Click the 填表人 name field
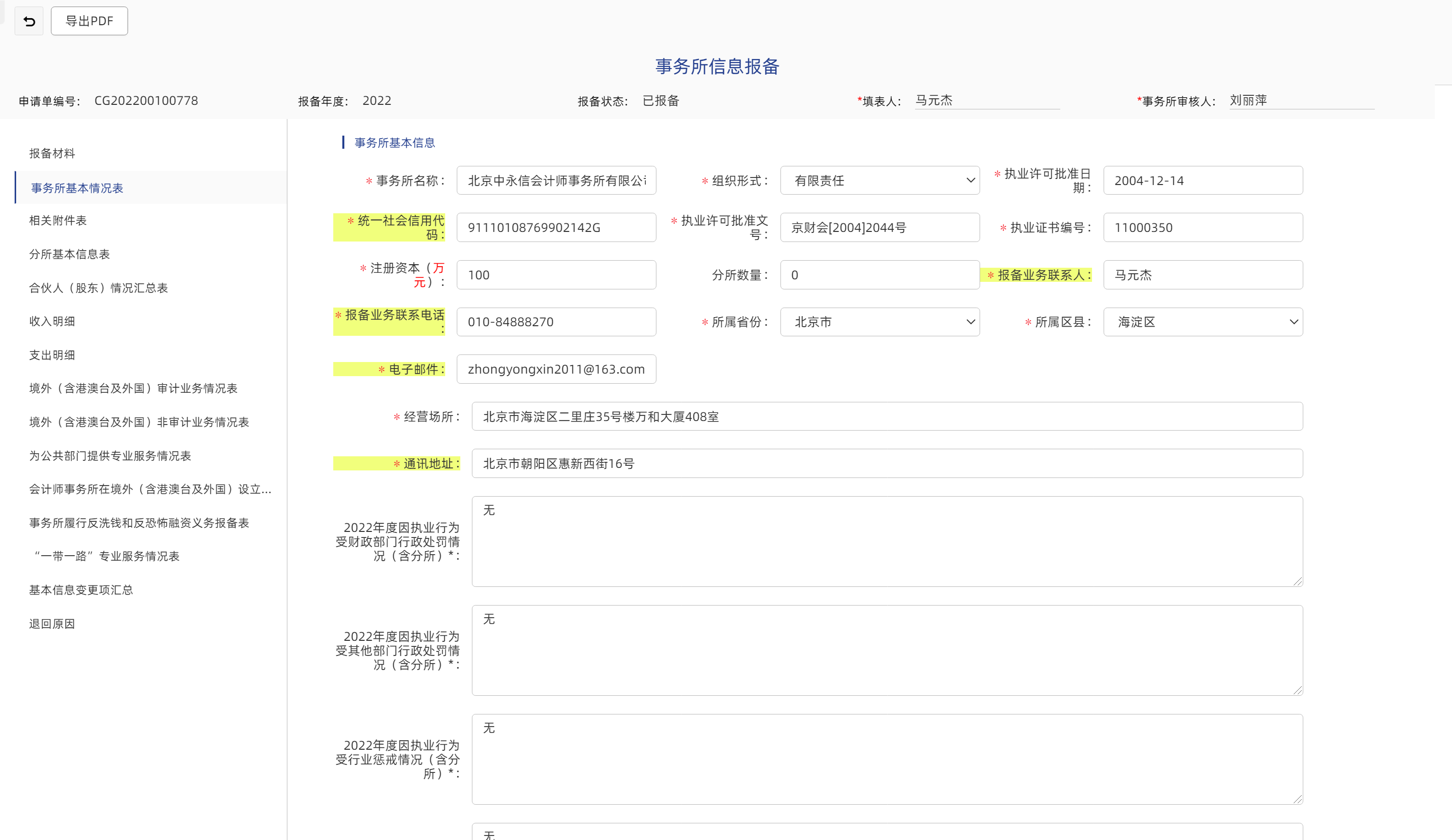 (x=987, y=100)
